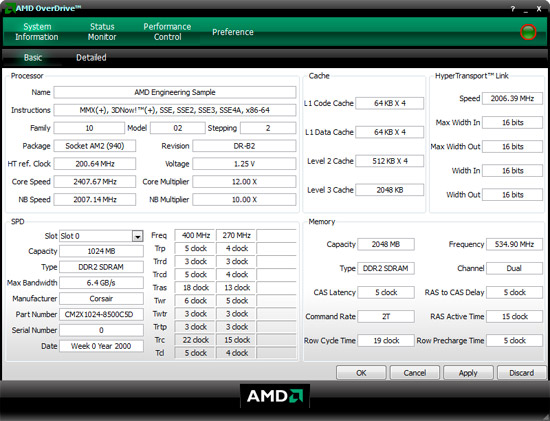This screenshot has height=421, width=550.
Task: Click the 13 clock Tras cell
Action: click(x=236, y=288)
